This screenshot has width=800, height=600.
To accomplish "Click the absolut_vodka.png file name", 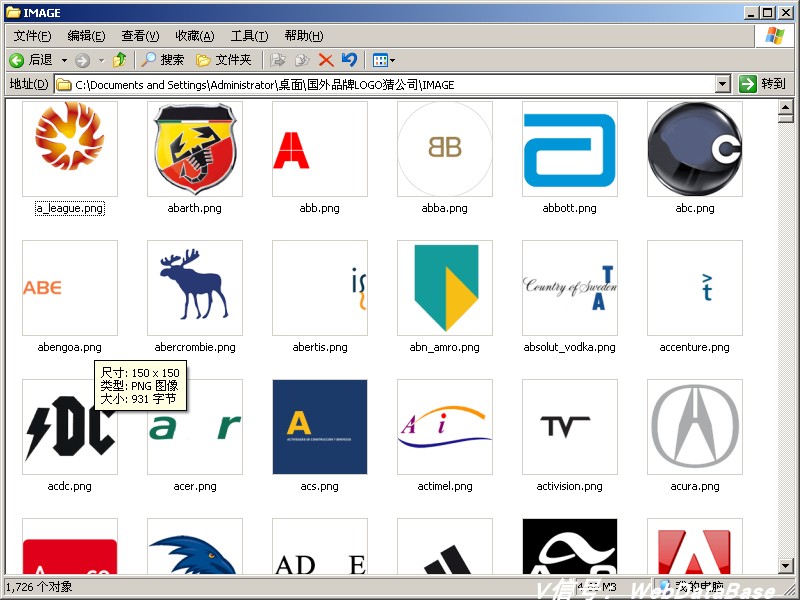I will coord(569,347).
